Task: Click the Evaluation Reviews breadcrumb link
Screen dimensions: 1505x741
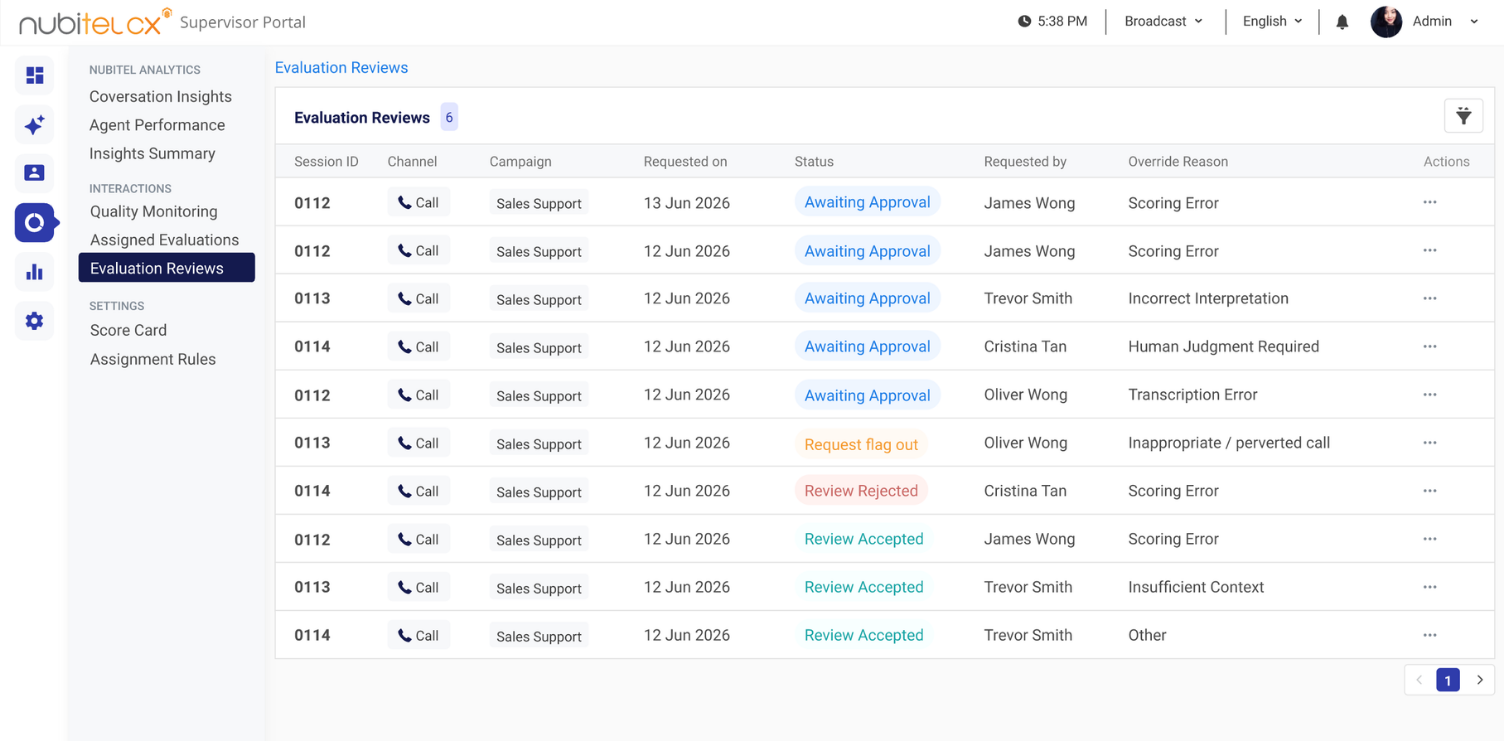Action: (341, 68)
